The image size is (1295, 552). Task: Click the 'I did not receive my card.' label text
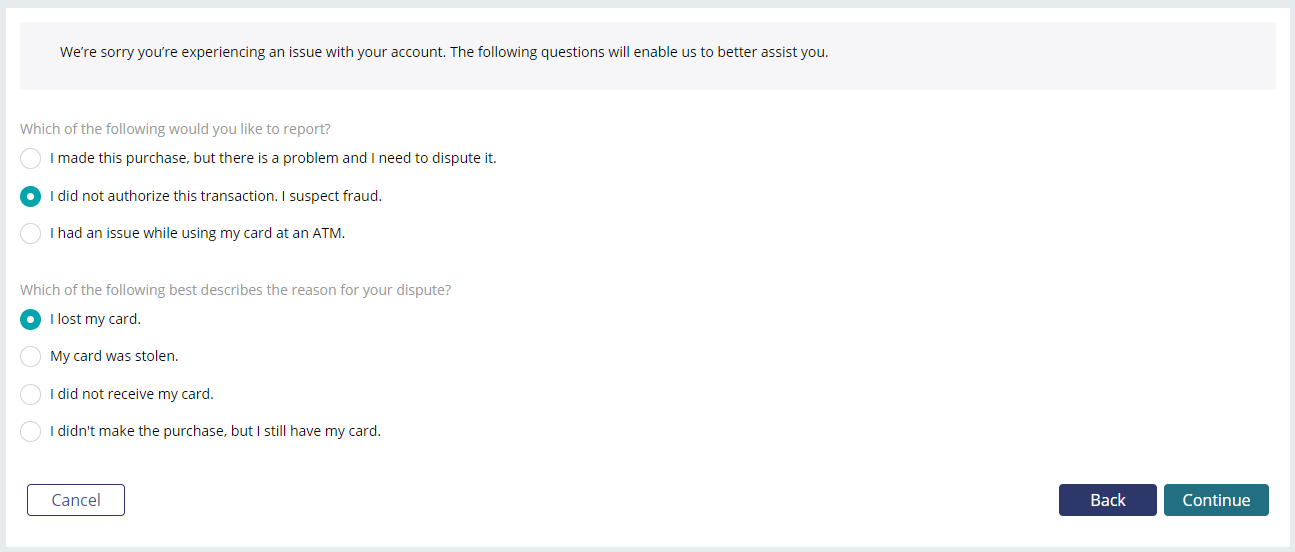coord(132,394)
